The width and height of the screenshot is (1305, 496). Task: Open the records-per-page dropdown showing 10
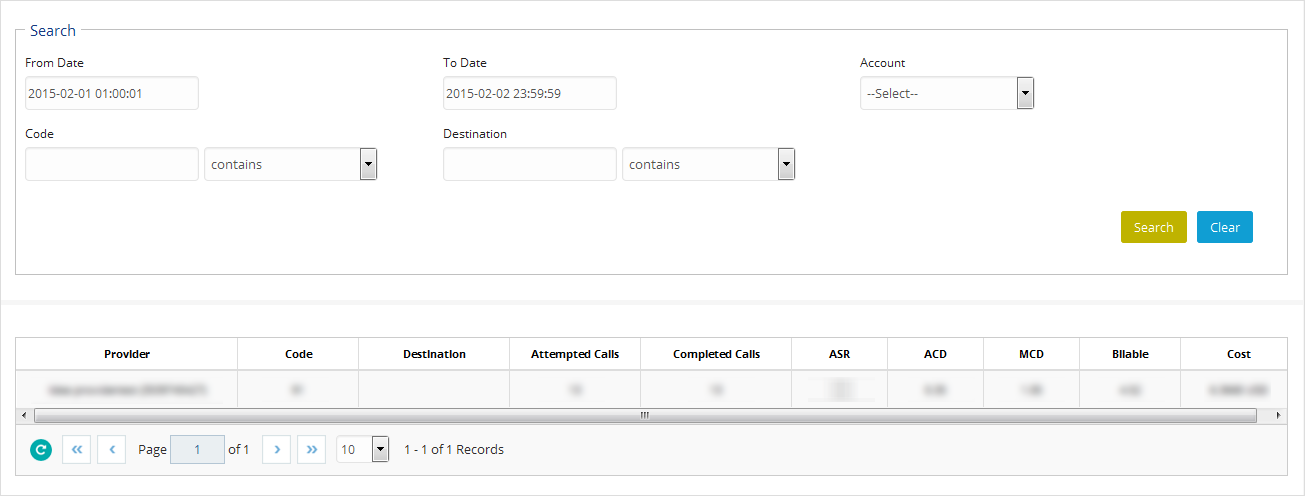(362, 450)
